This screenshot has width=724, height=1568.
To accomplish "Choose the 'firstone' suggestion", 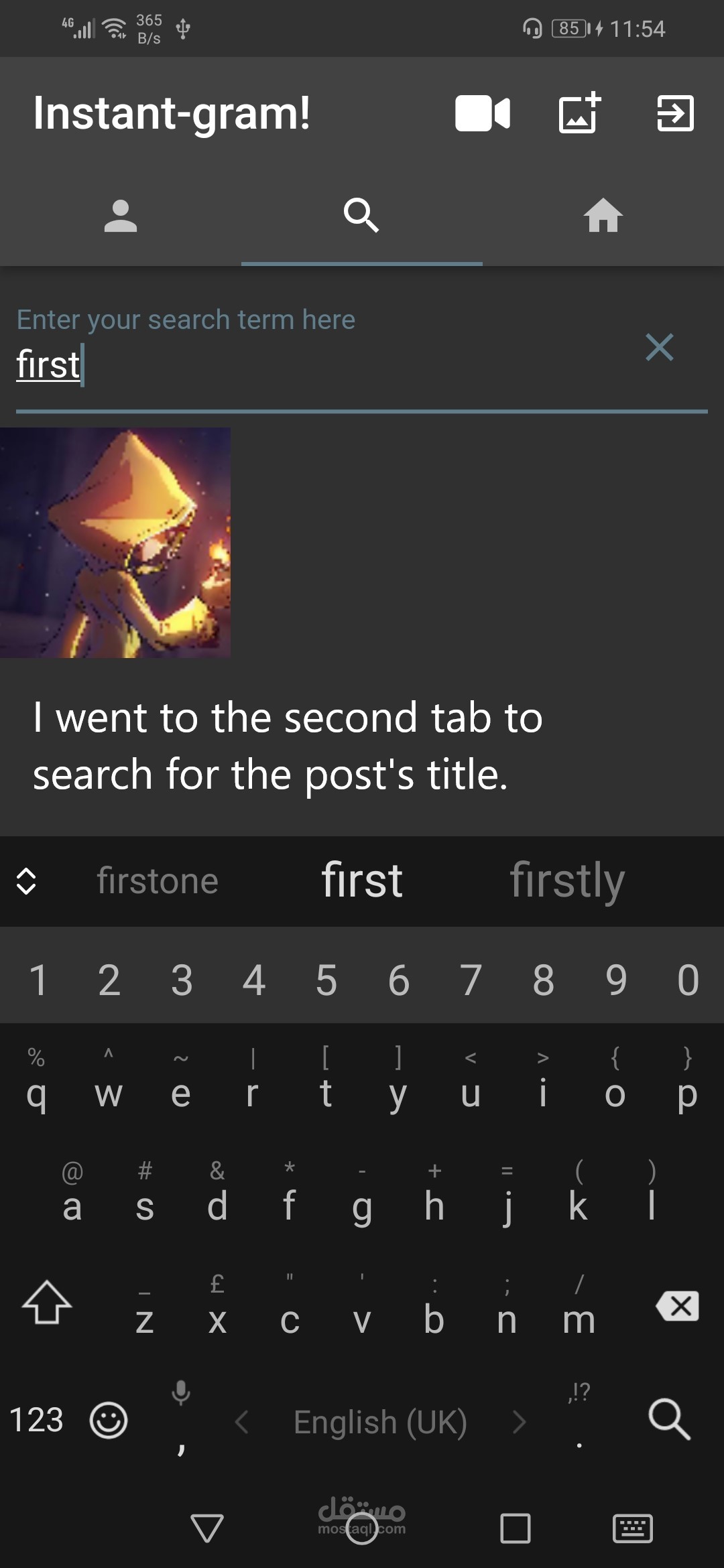I will tap(158, 880).
